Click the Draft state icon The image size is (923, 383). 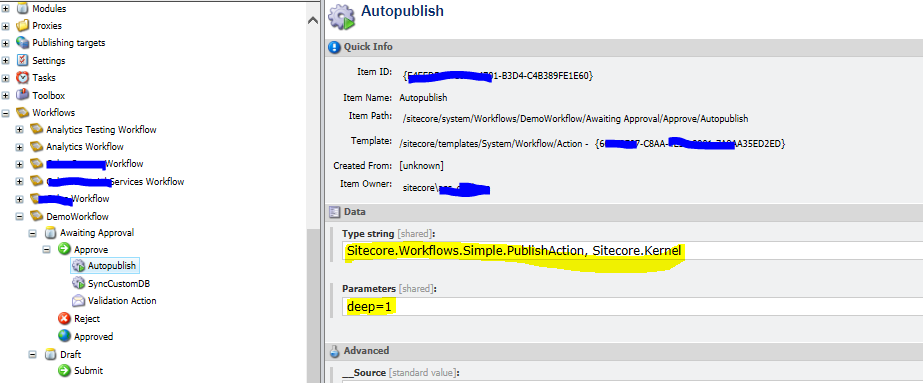51,355
